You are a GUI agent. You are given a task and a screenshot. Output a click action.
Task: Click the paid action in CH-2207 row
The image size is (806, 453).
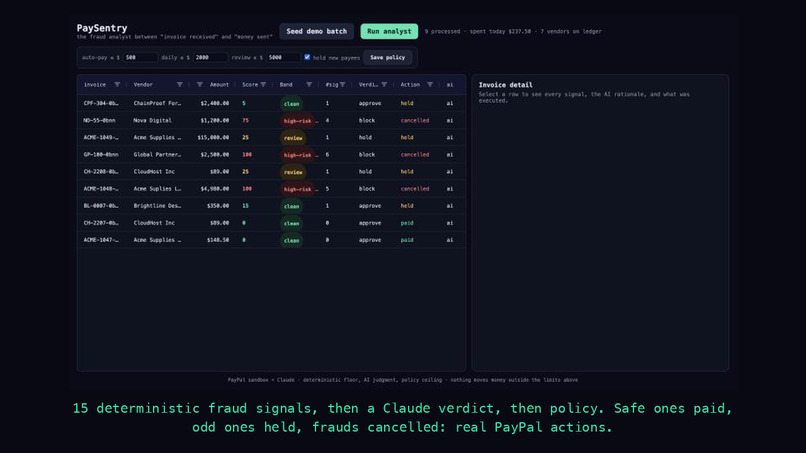pyautogui.click(x=407, y=223)
